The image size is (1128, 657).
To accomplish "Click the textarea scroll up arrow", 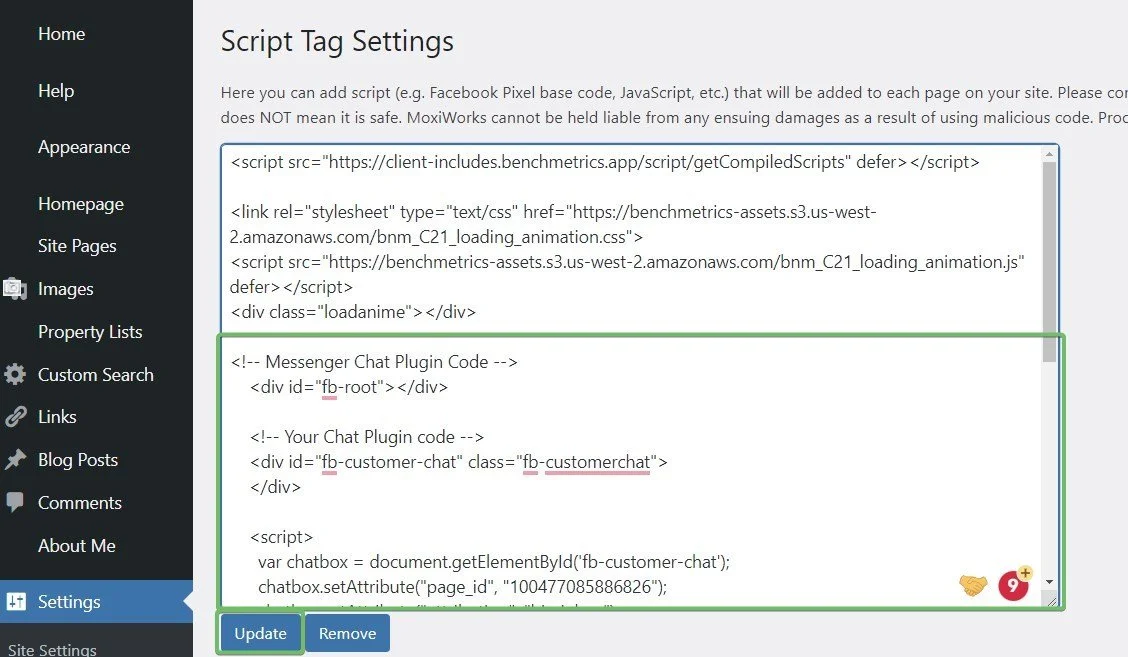I will (1050, 154).
